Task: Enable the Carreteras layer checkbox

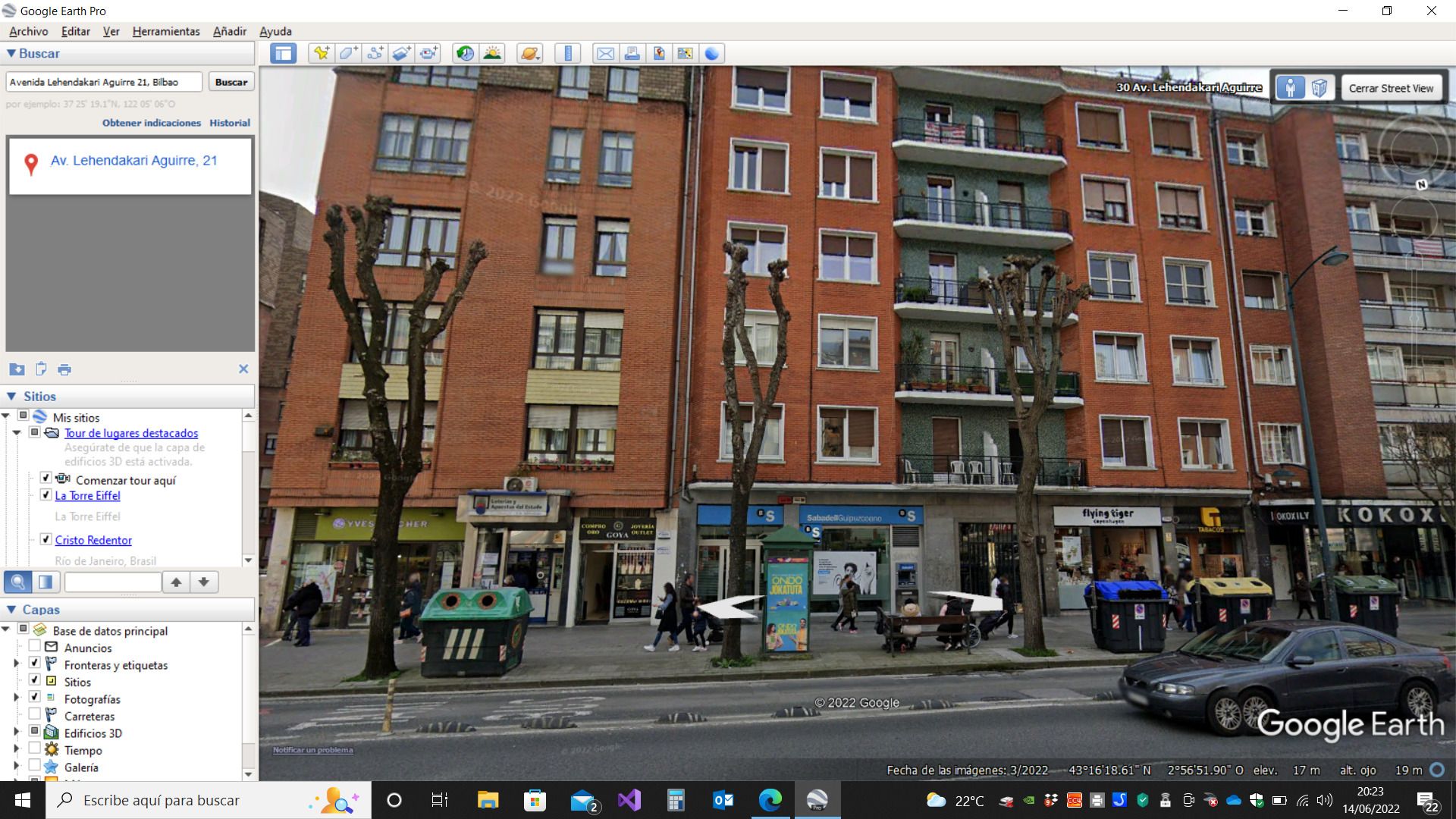Action: (x=34, y=714)
